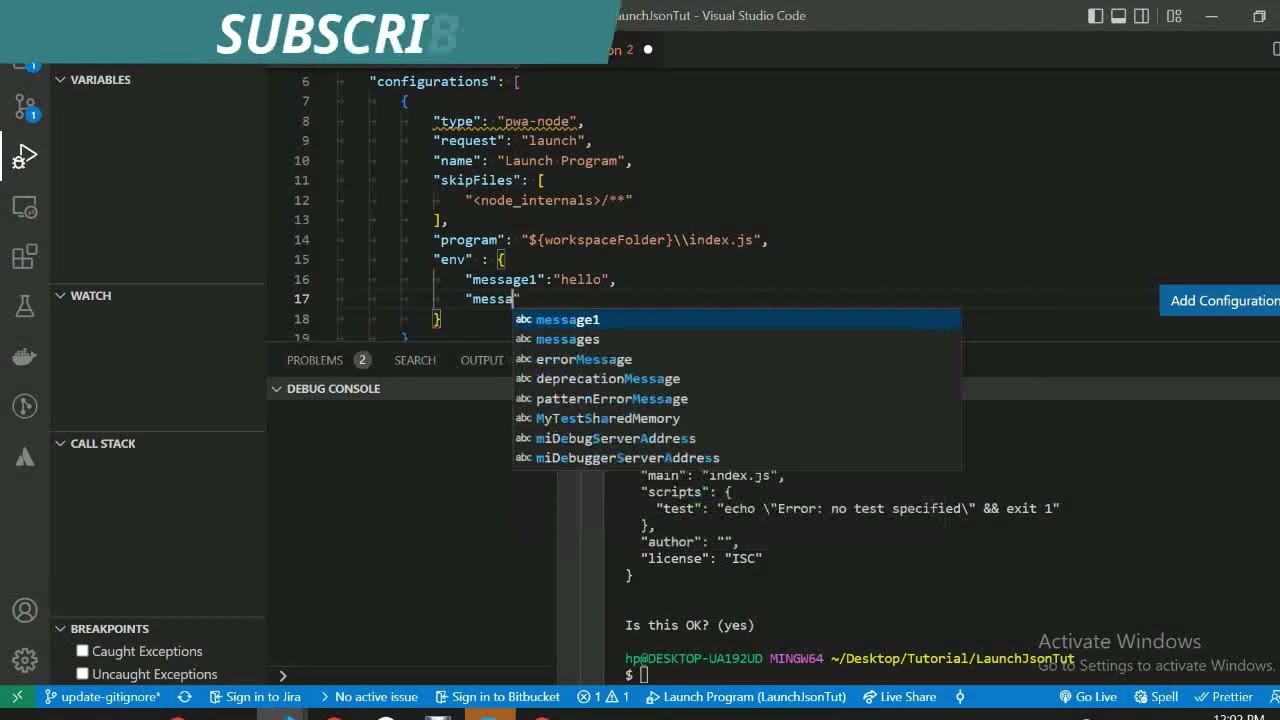Open Customize Layout icon
This screenshot has width=1280, height=720.
[x=1174, y=16]
